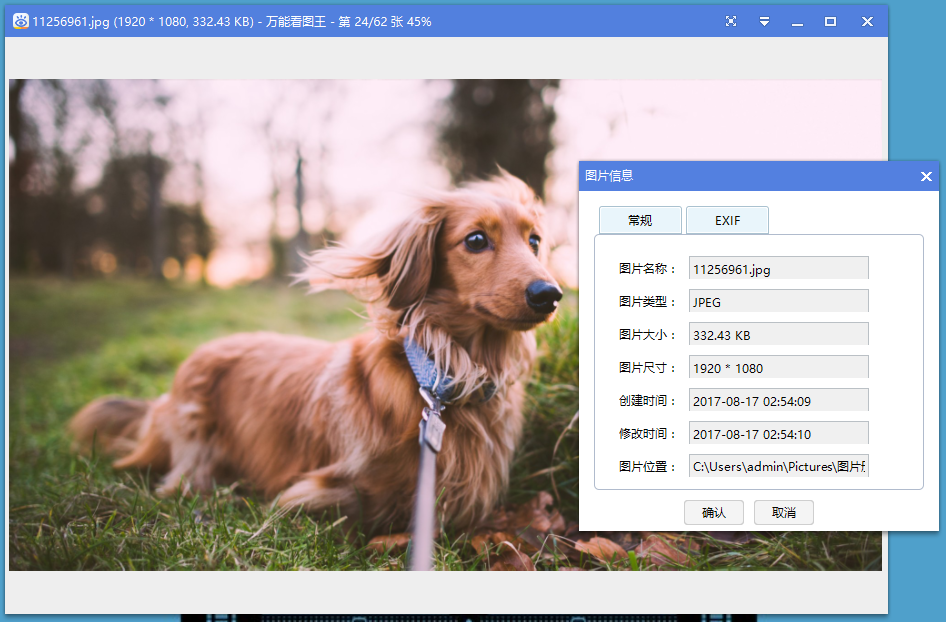
Task: Click the 确认 button
Action: 714,512
